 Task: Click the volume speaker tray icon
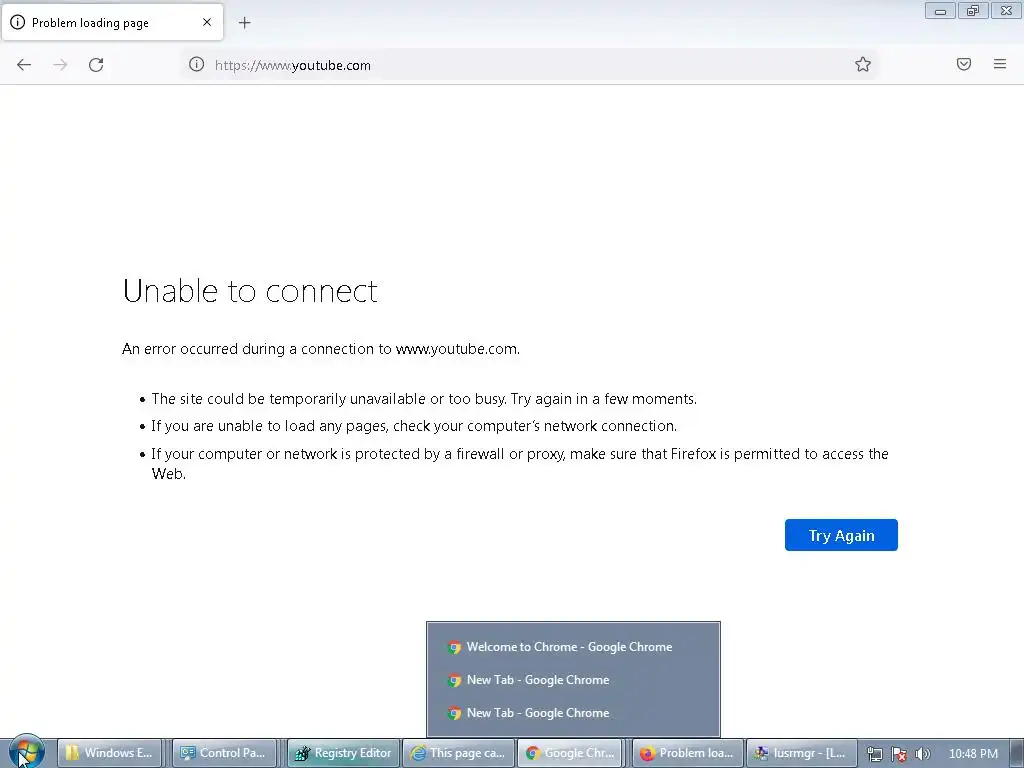(922, 754)
